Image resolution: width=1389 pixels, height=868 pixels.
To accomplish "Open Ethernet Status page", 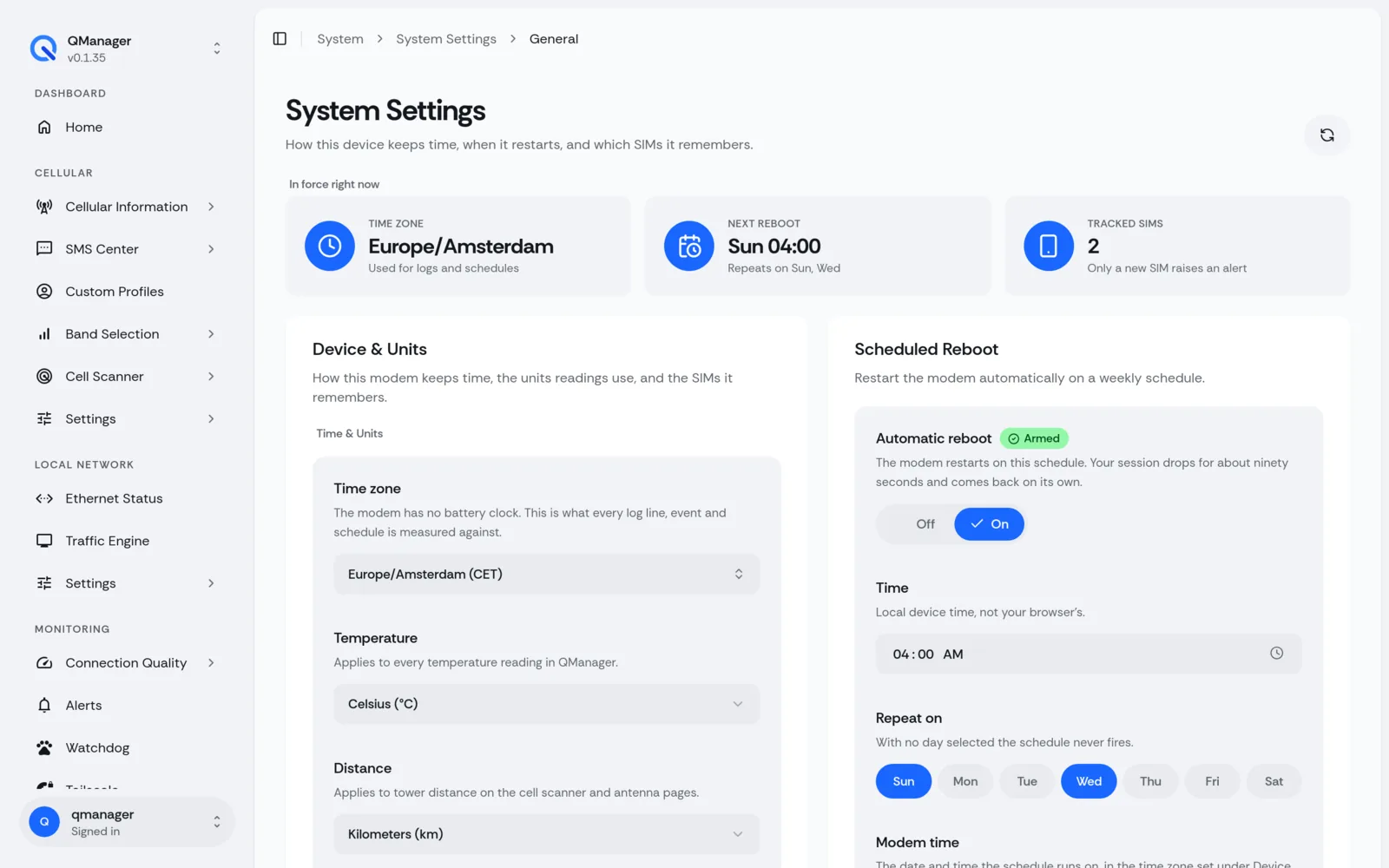I will tap(128, 499).
